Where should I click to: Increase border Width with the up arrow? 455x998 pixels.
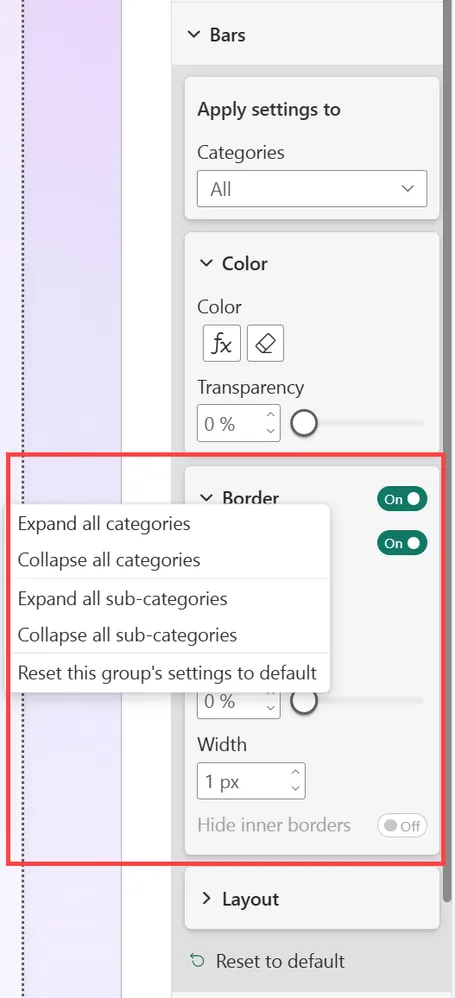coord(295,773)
